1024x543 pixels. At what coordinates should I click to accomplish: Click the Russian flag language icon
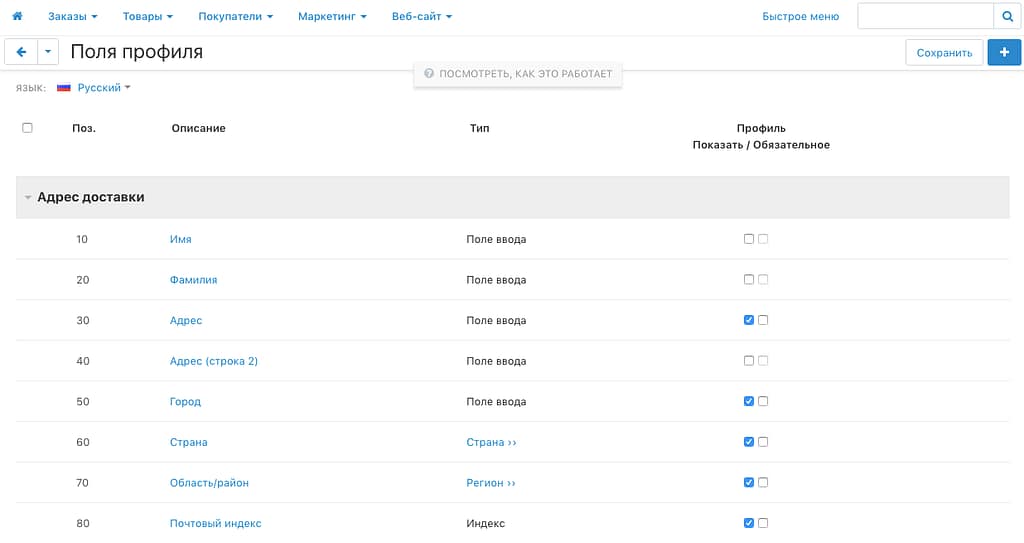[x=64, y=88]
